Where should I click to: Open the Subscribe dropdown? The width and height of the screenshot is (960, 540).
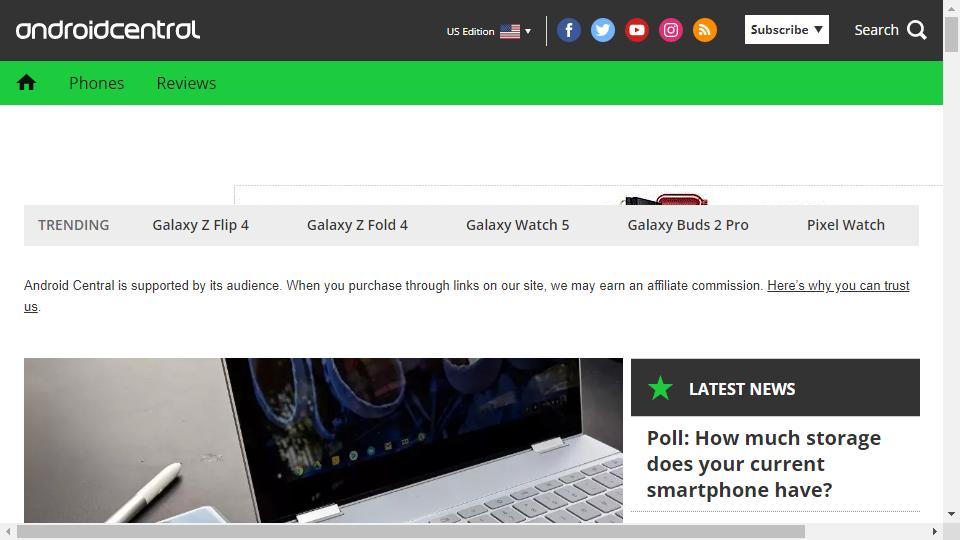pos(787,29)
